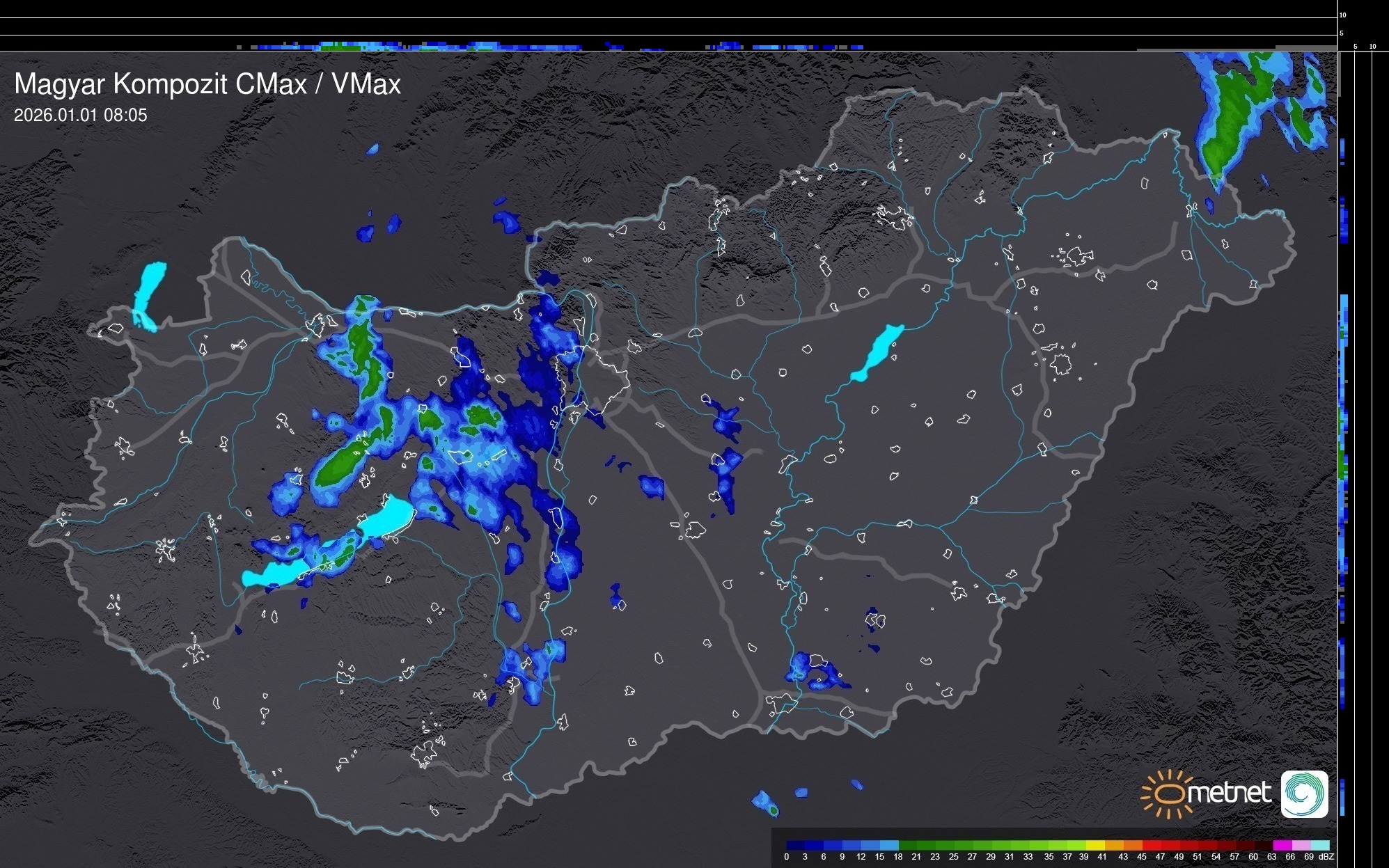Click the green echo cell just north of Lake Balaton
The image size is (1389, 868).
coord(339,468)
